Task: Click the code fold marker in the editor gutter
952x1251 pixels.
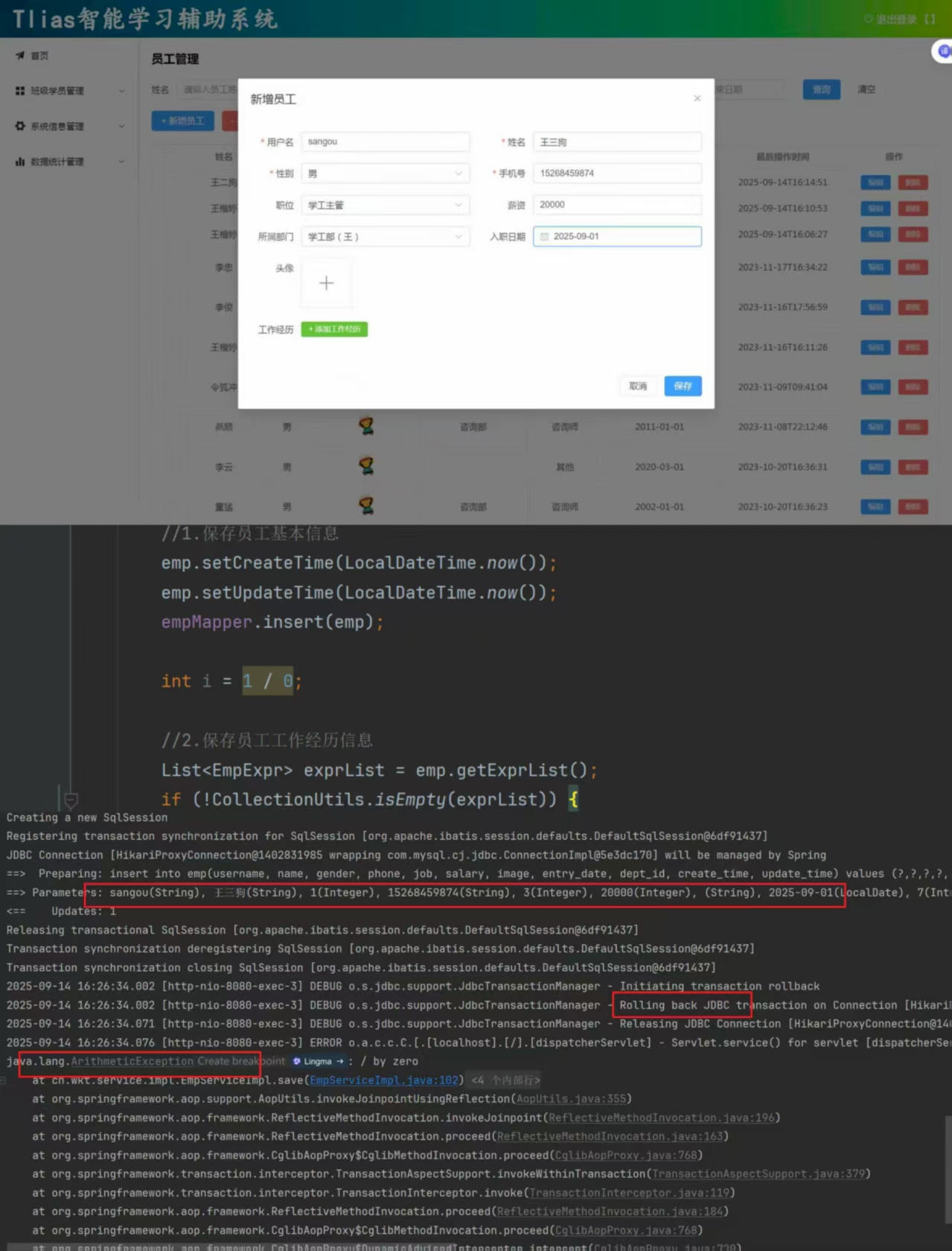Action: [71, 800]
